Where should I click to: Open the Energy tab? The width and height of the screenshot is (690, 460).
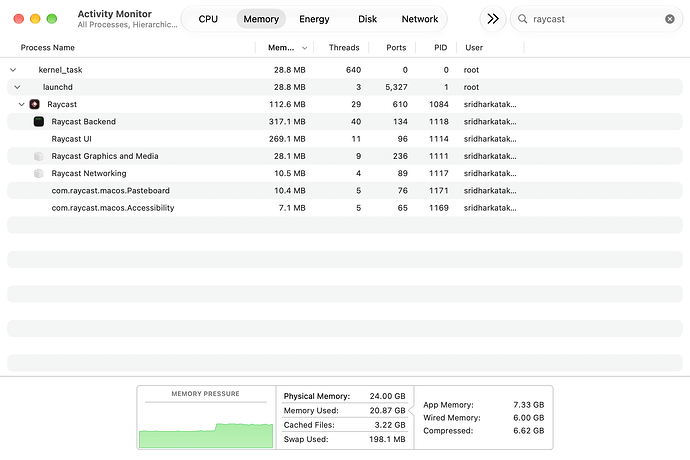314,19
